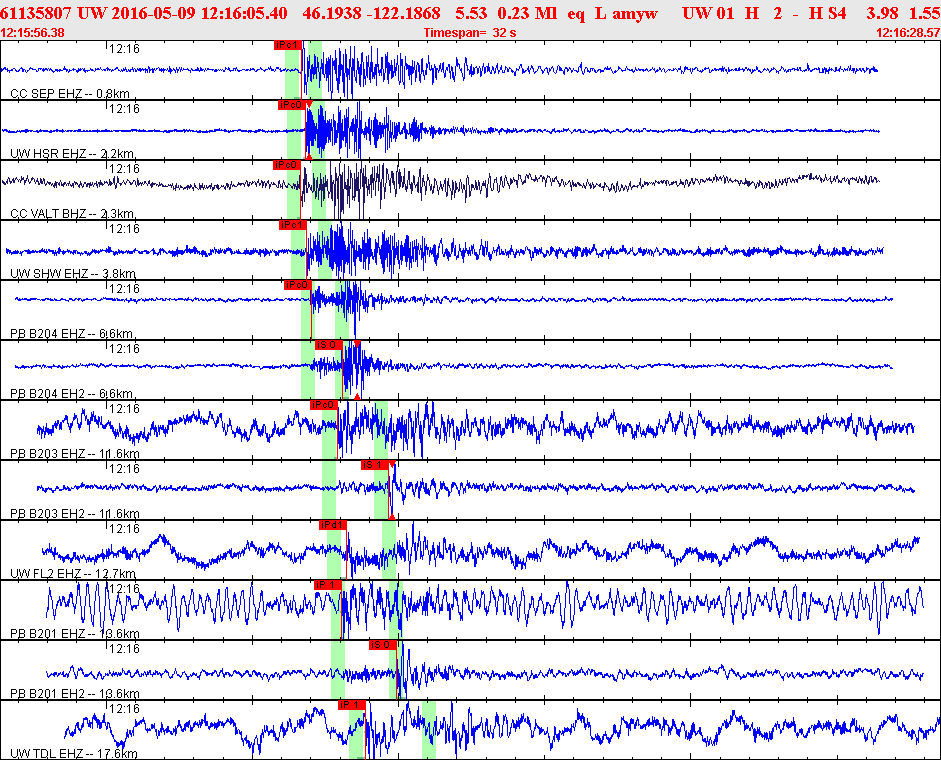Click the UW FL2 EHZ station label
This screenshot has height=760, width=941.
[x=71, y=573]
